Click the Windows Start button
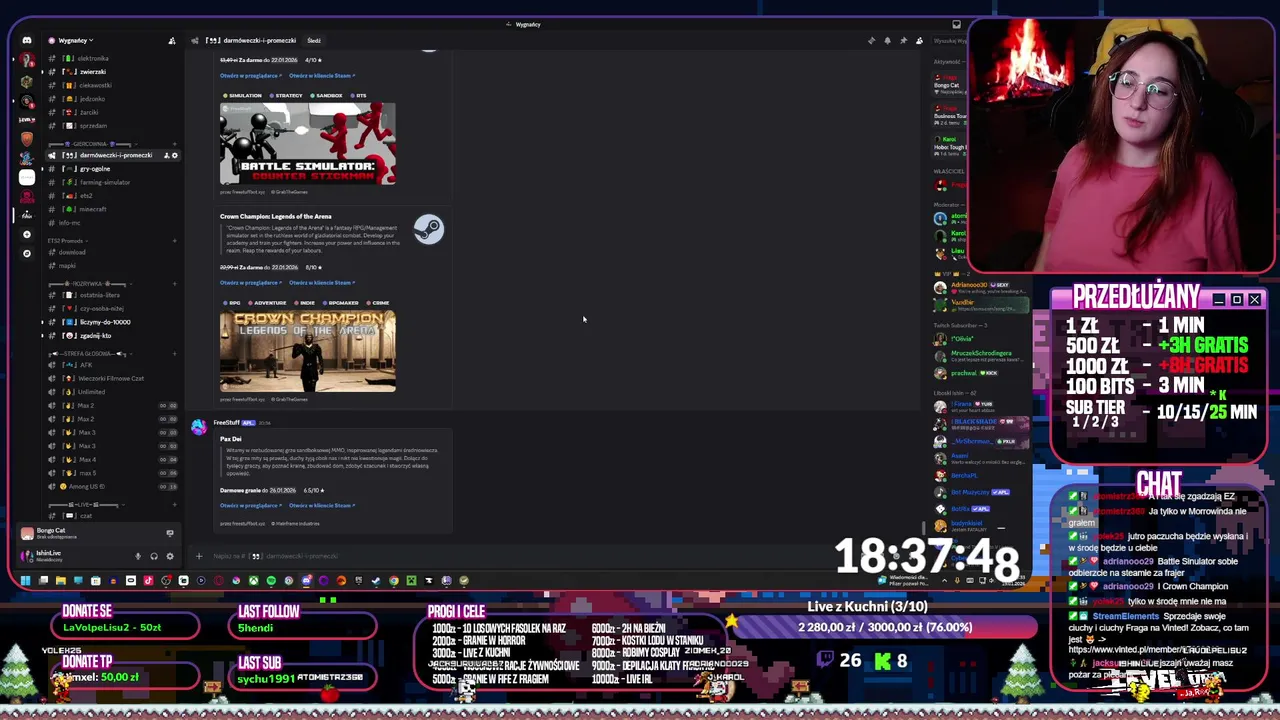This screenshot has width=1280, height=720. click(x=25, y=580)
